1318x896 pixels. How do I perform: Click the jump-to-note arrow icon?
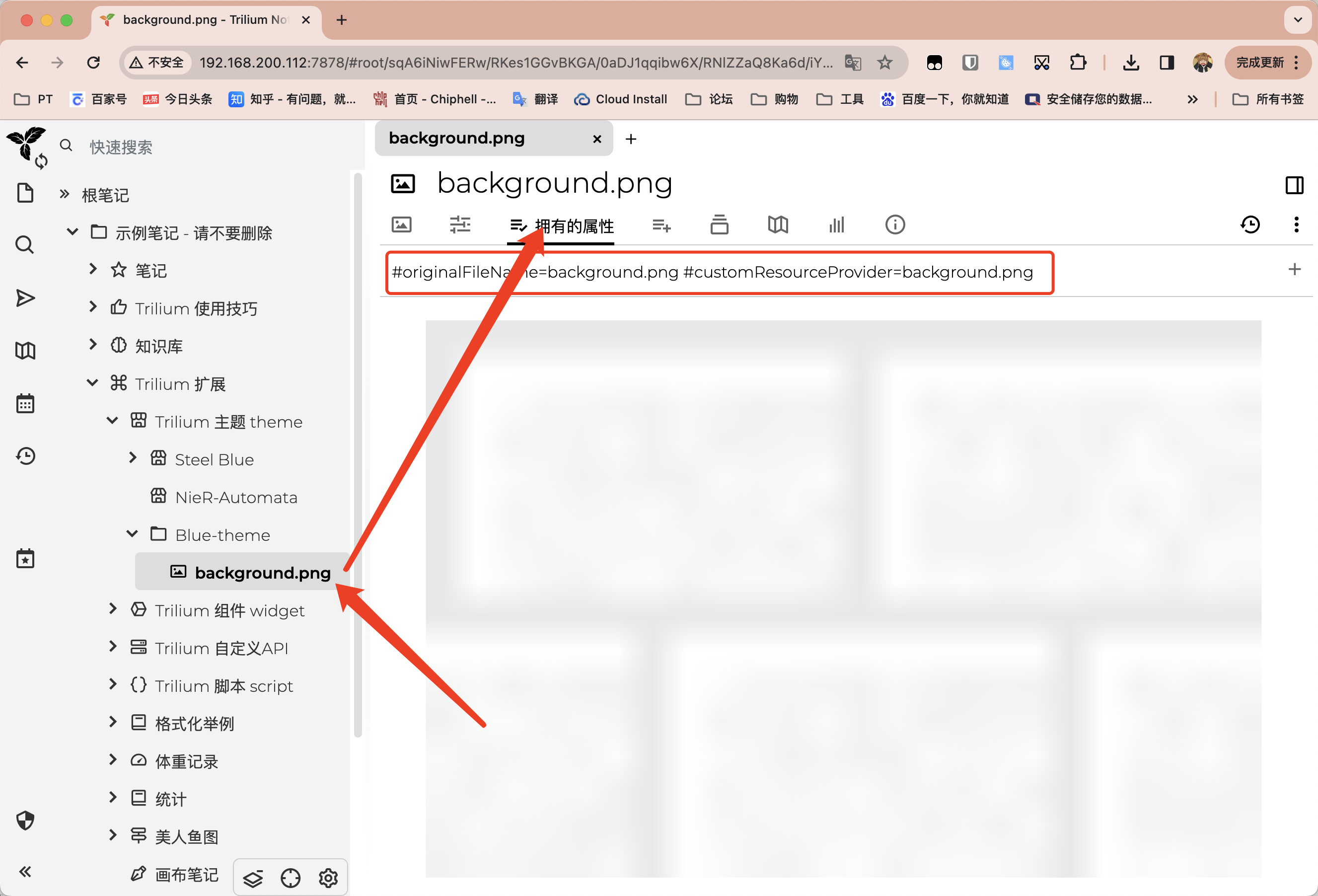(25, 299)
